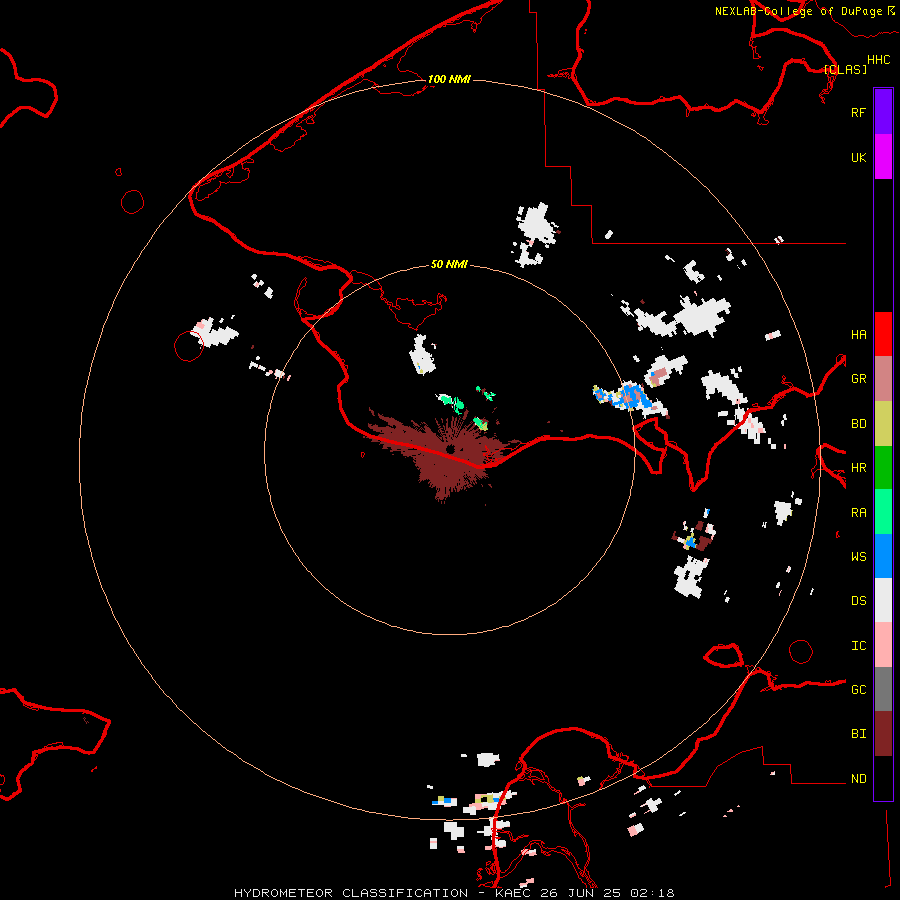Click the WS legend label

click(x=858, y=556)
